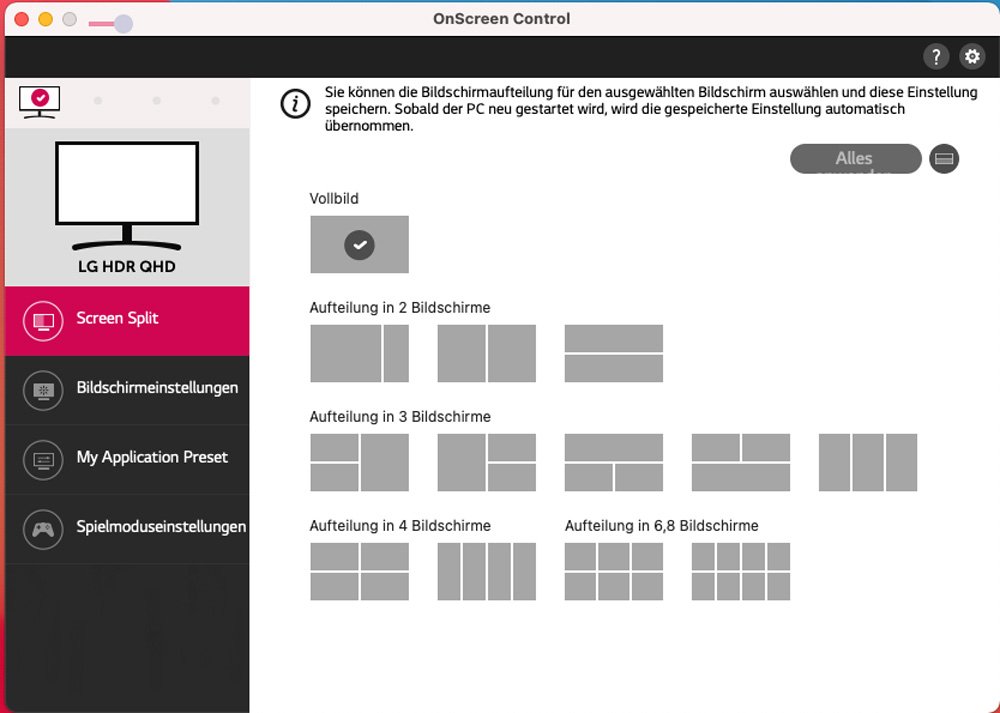Viewport: 1000px width, 713px height.
Task: Choose two horizontal stacked halves layout
Action: point(613,353)
